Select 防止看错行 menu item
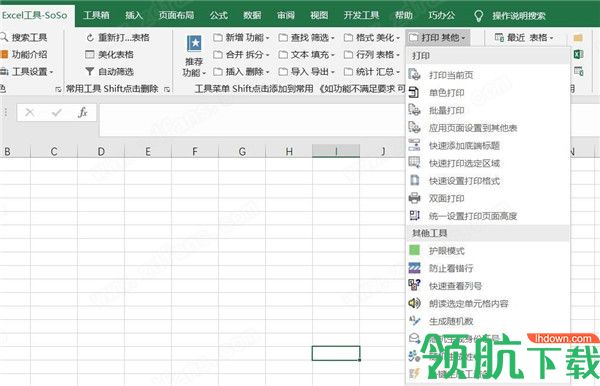 488,268
